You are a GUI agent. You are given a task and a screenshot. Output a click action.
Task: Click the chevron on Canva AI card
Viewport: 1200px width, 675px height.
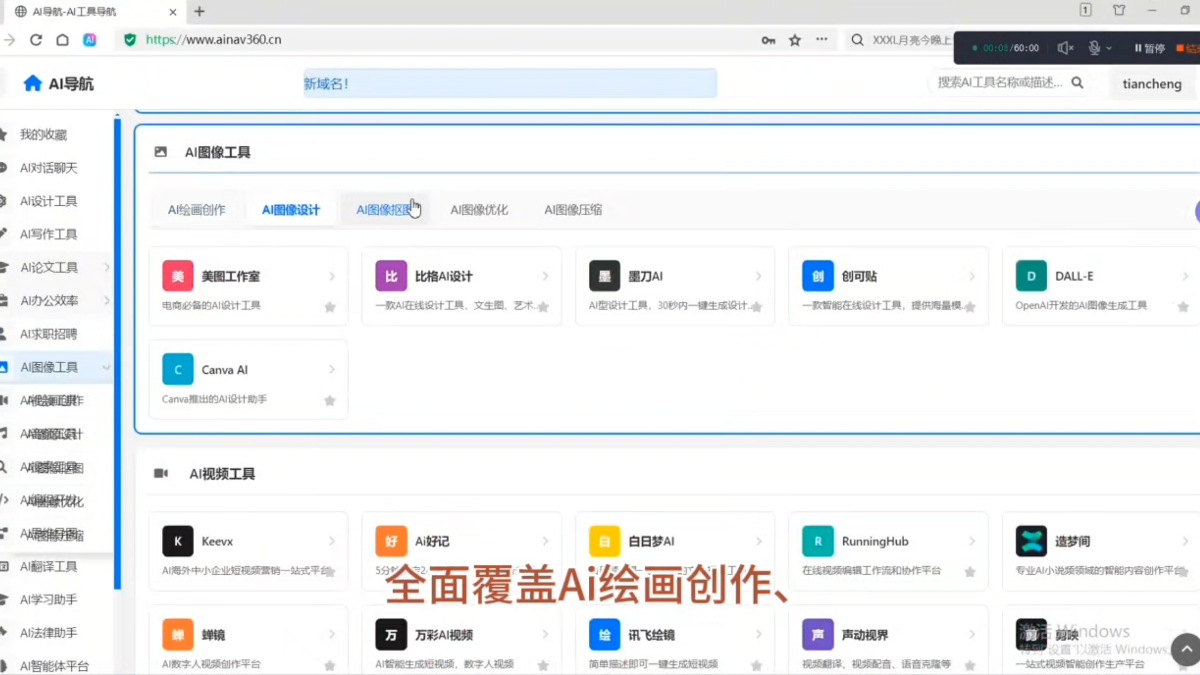click(x=332, y=369)
